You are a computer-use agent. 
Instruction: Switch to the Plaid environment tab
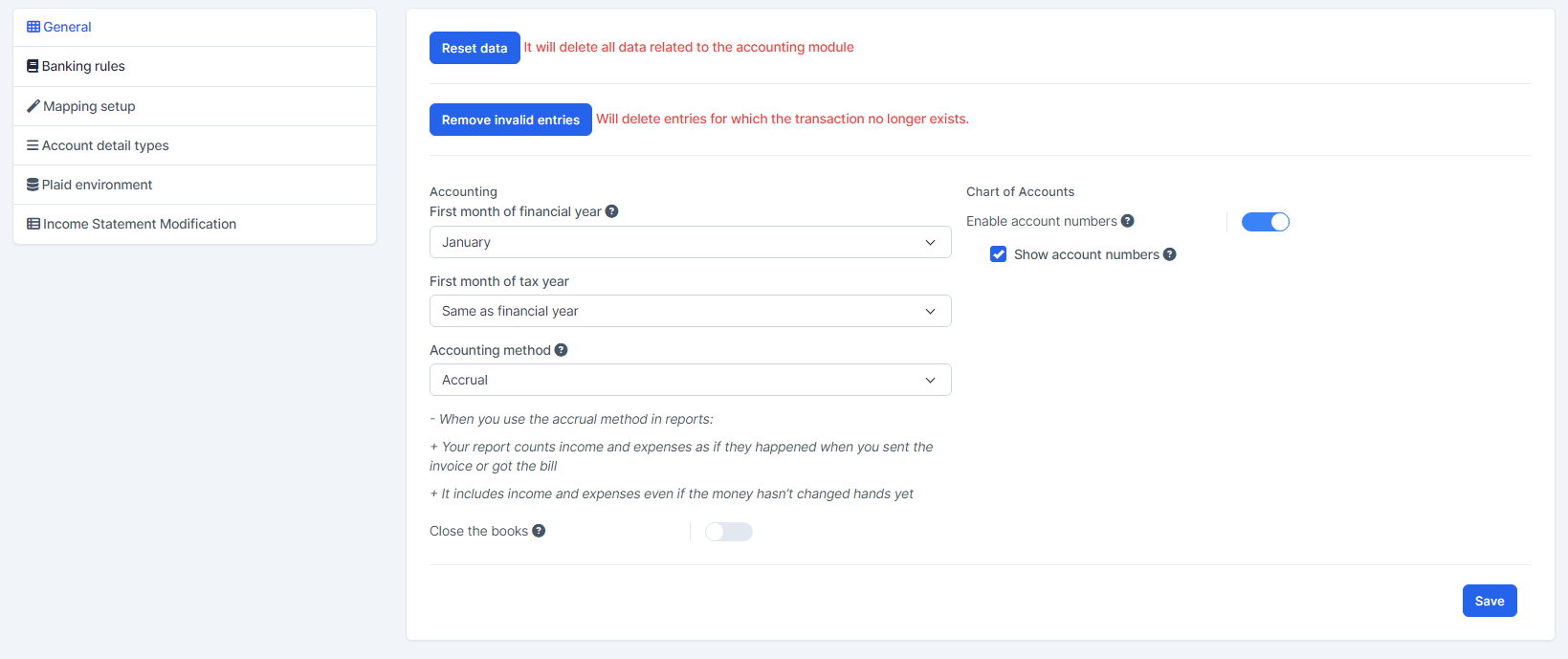[x=97, y=185]
